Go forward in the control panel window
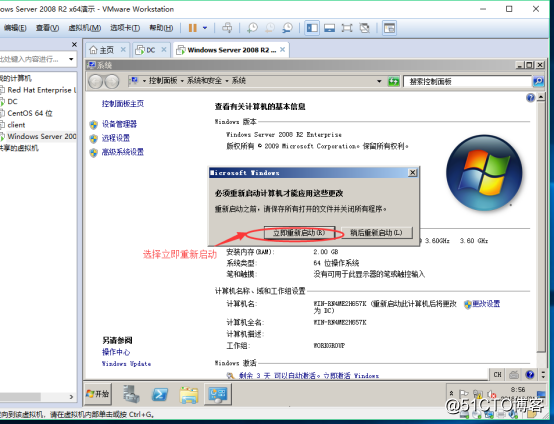Viewport: 554px width, 424px height. point(112,82)
